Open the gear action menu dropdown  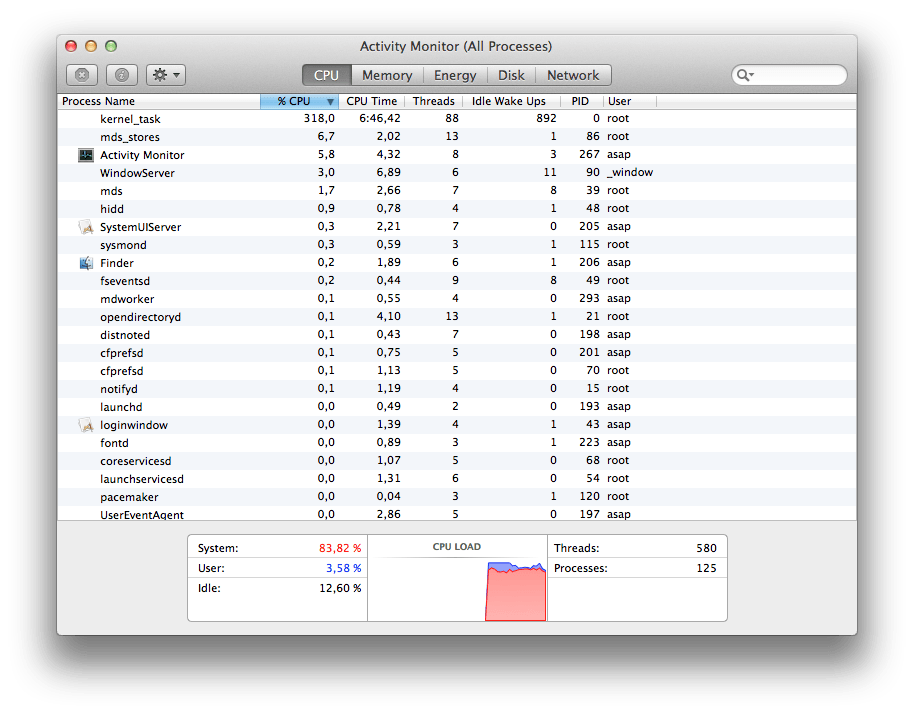tap(166, 75)
